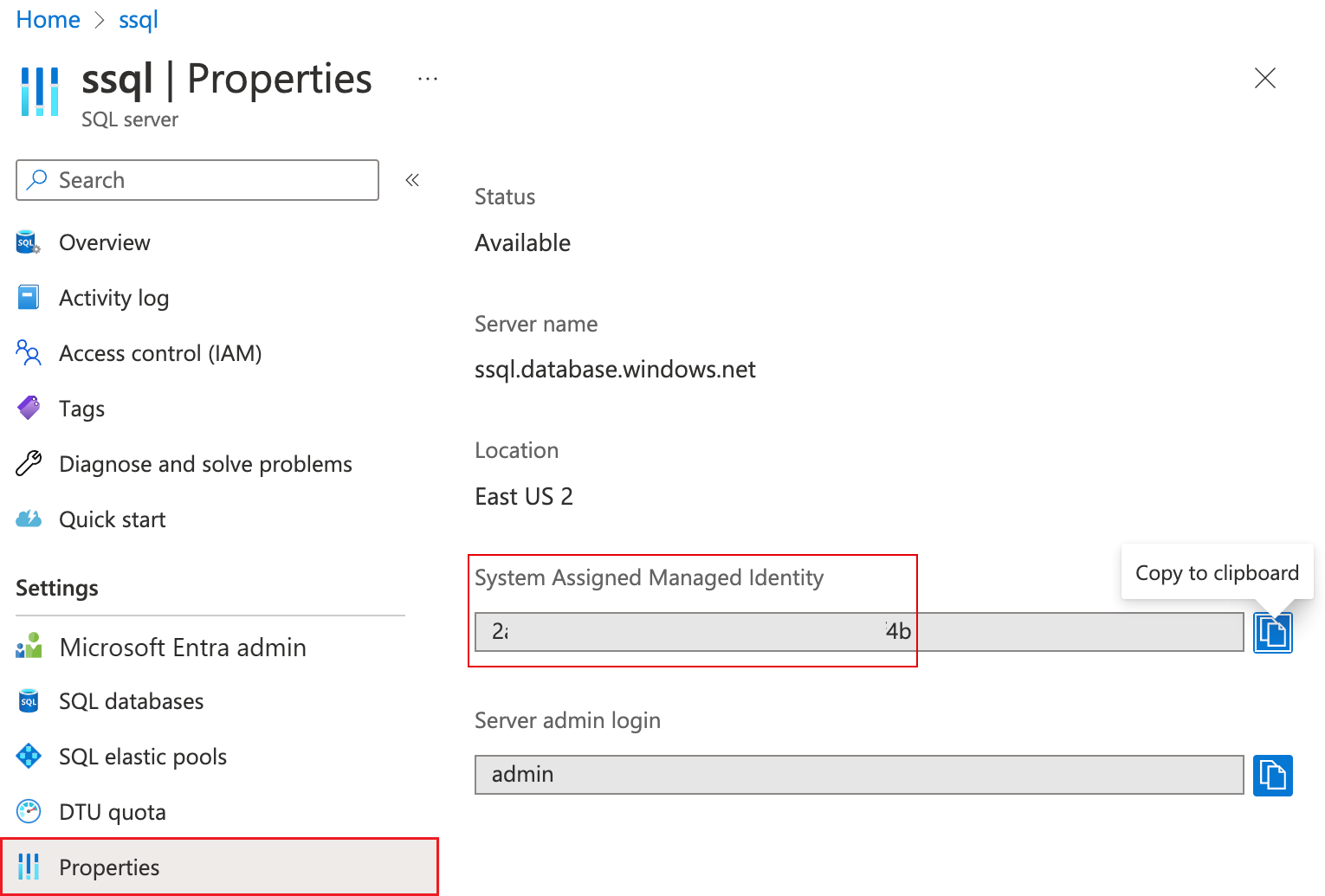Screen dimensions: 1325x896
Task: Open Microsoft Entra admin from Settings
Action: 182,647
